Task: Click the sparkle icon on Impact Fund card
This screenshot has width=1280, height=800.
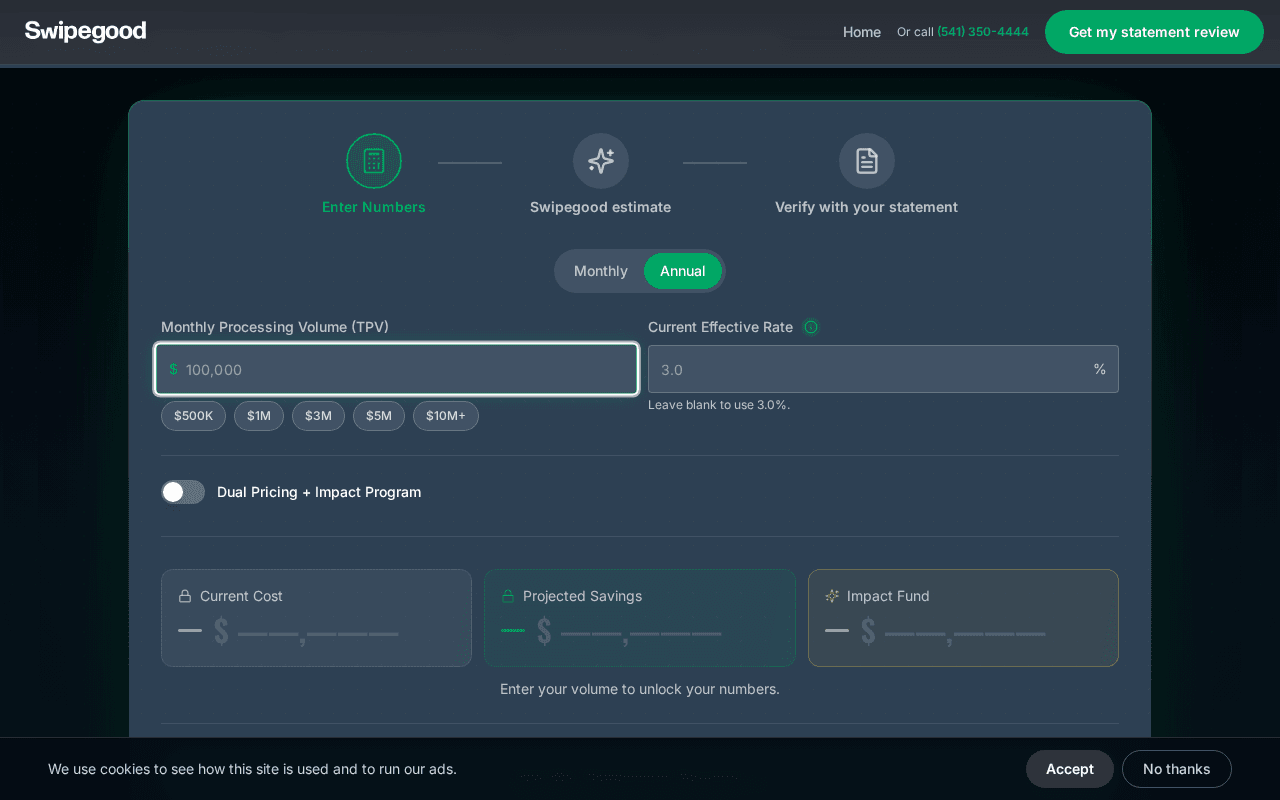Action: click(x=832, y=596)
